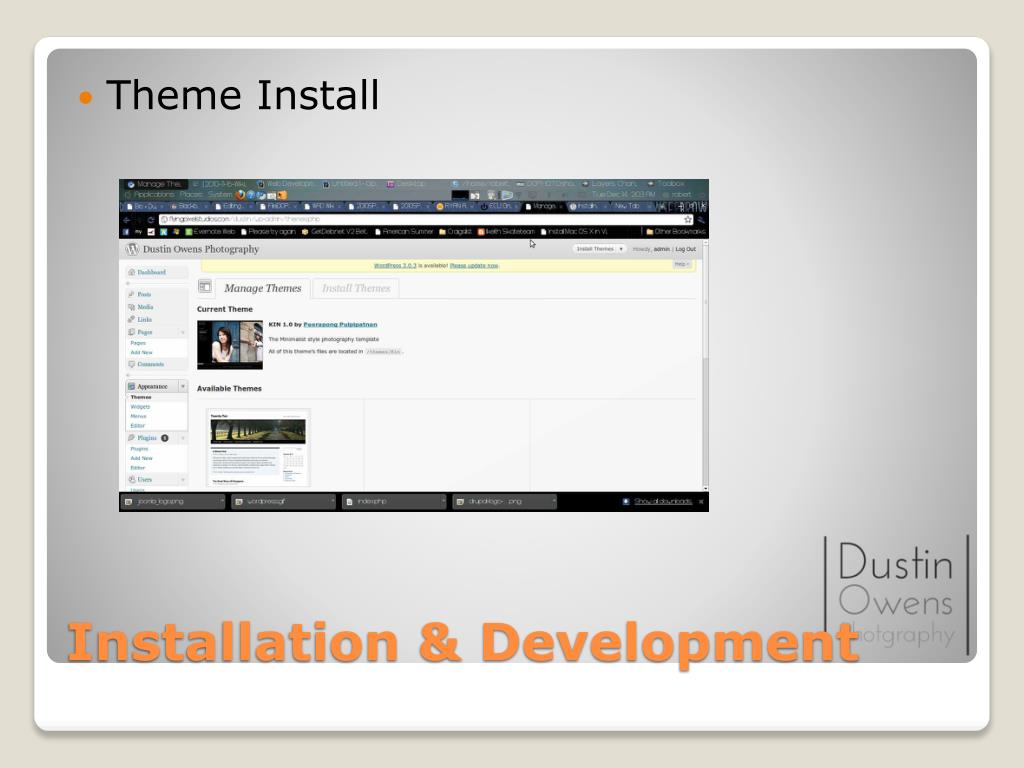The height and width of the screenshot is (768, 1024).
Task: Select the Manage browser tab
Action: pos(544,206)
